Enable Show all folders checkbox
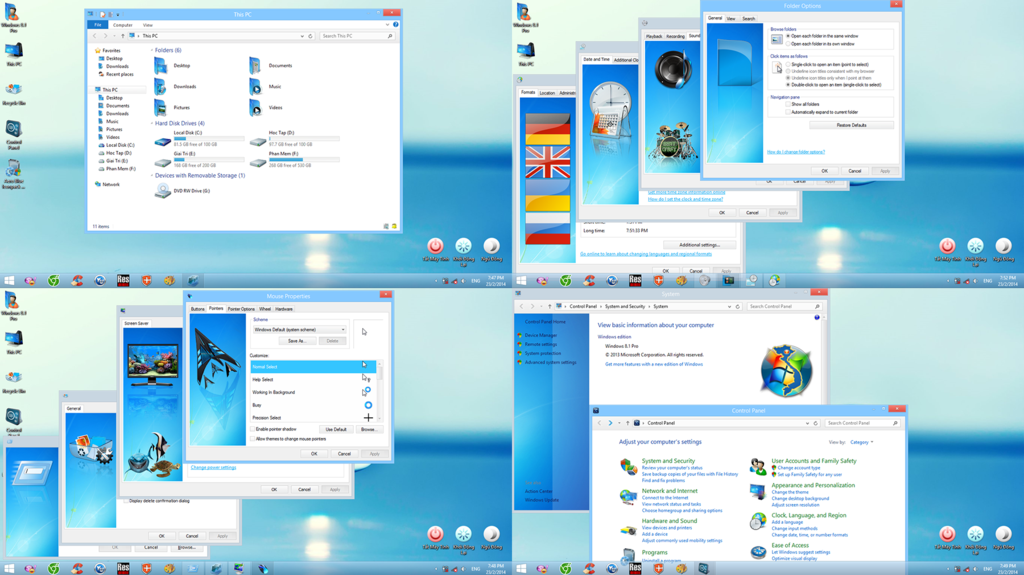The image size is (1024, 575). (x=788, y=104)
